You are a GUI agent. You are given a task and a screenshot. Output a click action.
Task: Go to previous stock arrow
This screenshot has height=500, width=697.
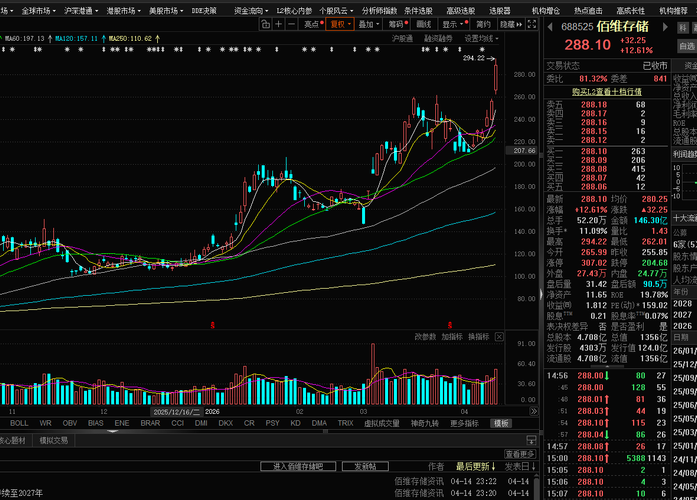point(550,27)
